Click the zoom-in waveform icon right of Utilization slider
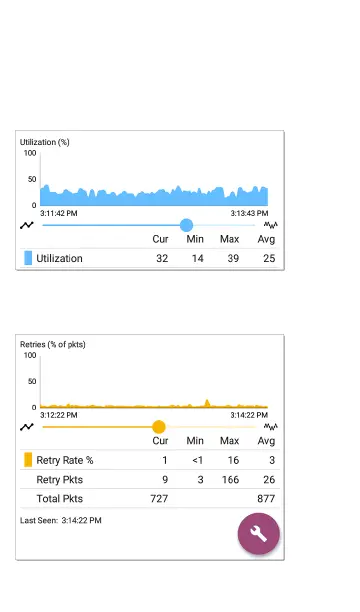This screenshot has width=360, height=612. click(271, 225)
